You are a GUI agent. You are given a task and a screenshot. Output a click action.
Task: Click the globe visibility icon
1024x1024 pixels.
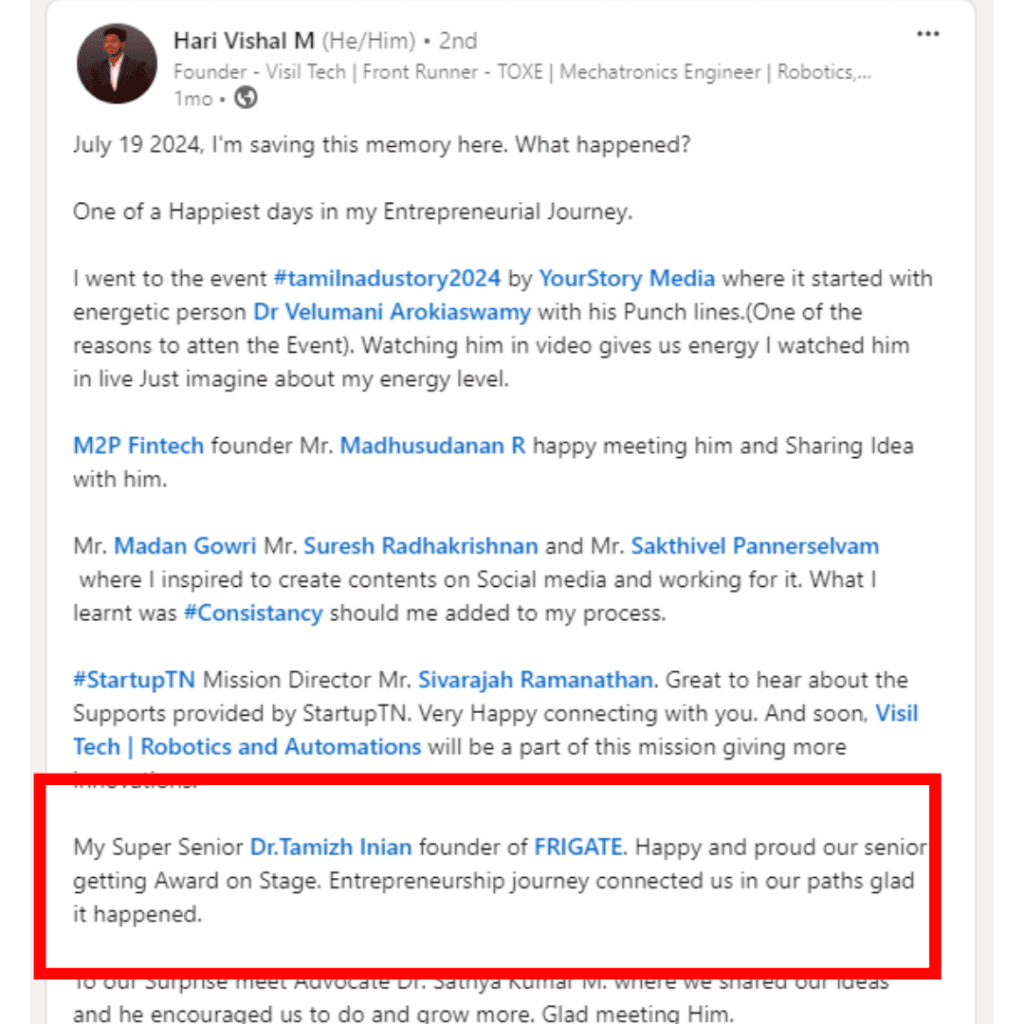point(246,98)
